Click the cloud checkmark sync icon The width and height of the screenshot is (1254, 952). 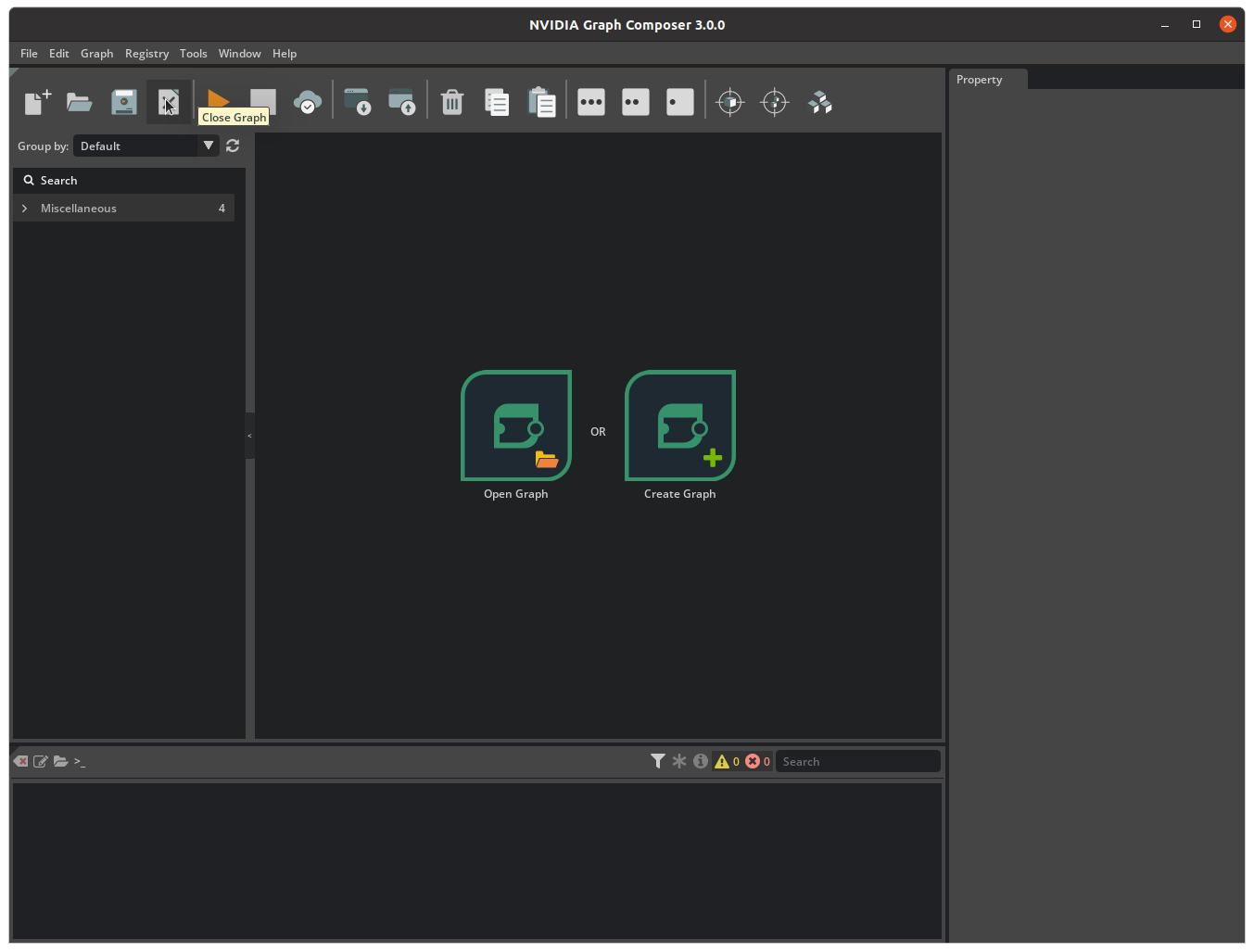pyautogui.click(x=308, y=102)
